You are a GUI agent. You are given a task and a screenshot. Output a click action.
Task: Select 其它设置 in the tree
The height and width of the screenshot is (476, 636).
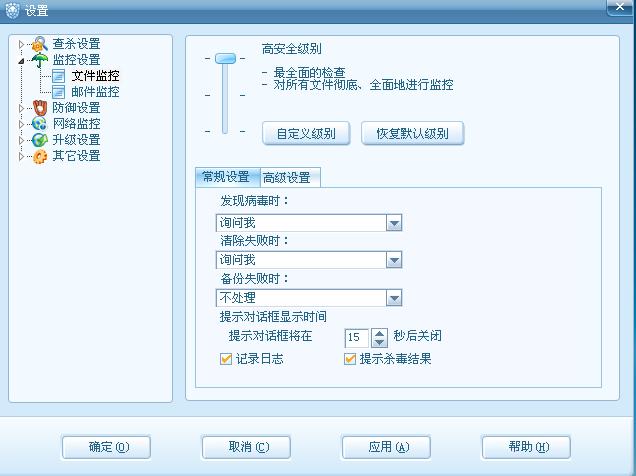(x=77, y=156)
